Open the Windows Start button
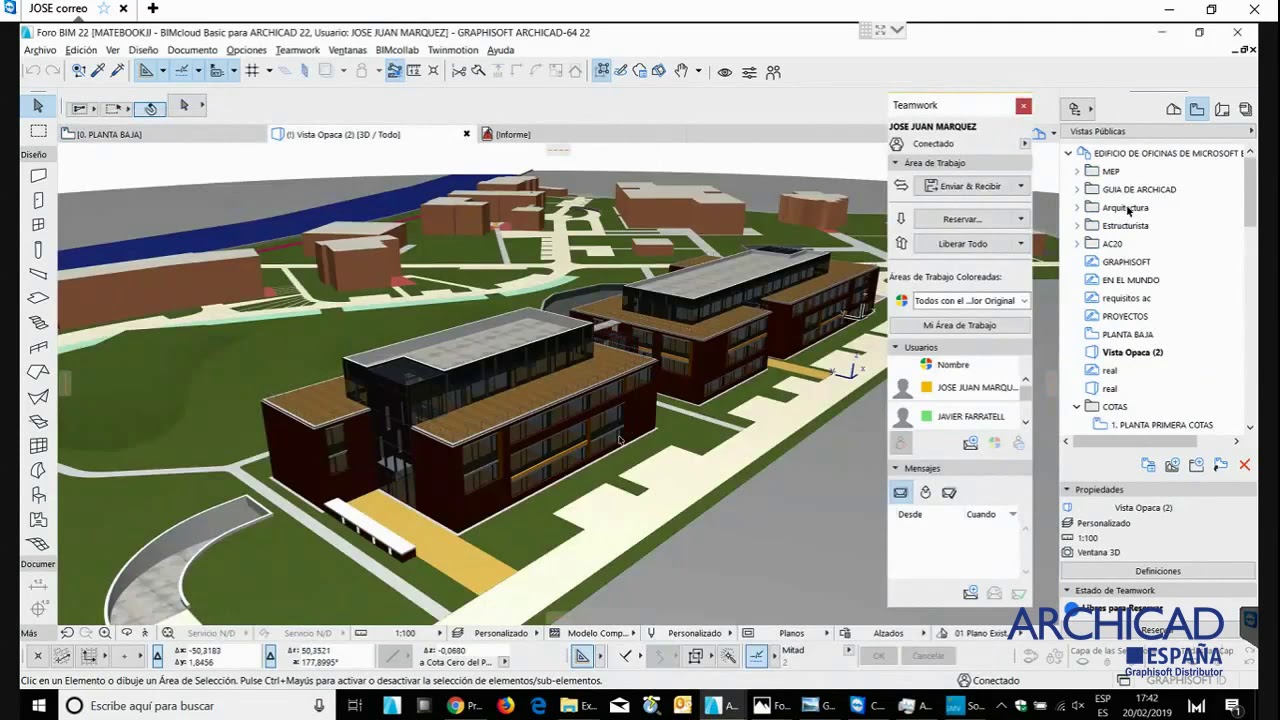The width and height of the screenshot is (1280, 720). coord(38,705)
